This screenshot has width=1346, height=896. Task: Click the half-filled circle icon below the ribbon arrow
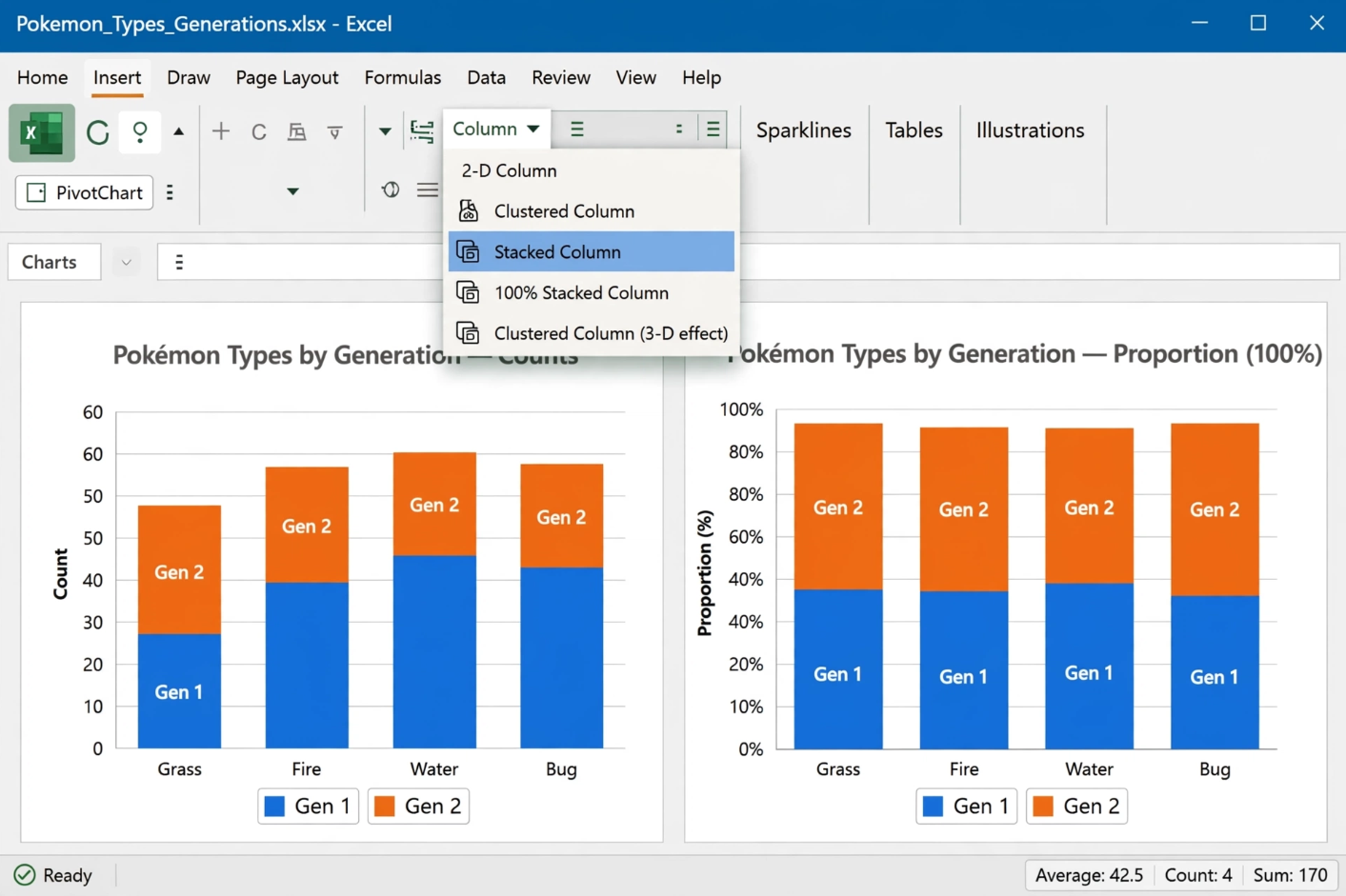391,189
